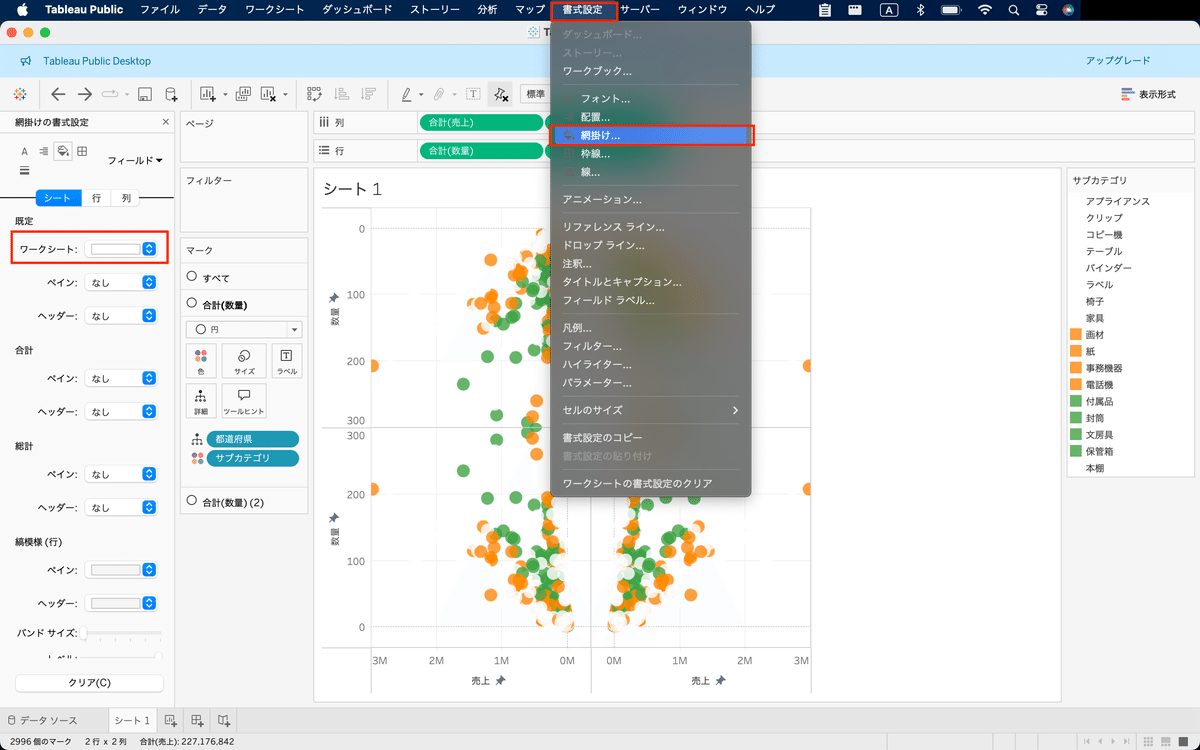This screenshot has height=750, width=1200.
Task: Click the sort ascending toolbar icon
Action: (x=341, y=94)
